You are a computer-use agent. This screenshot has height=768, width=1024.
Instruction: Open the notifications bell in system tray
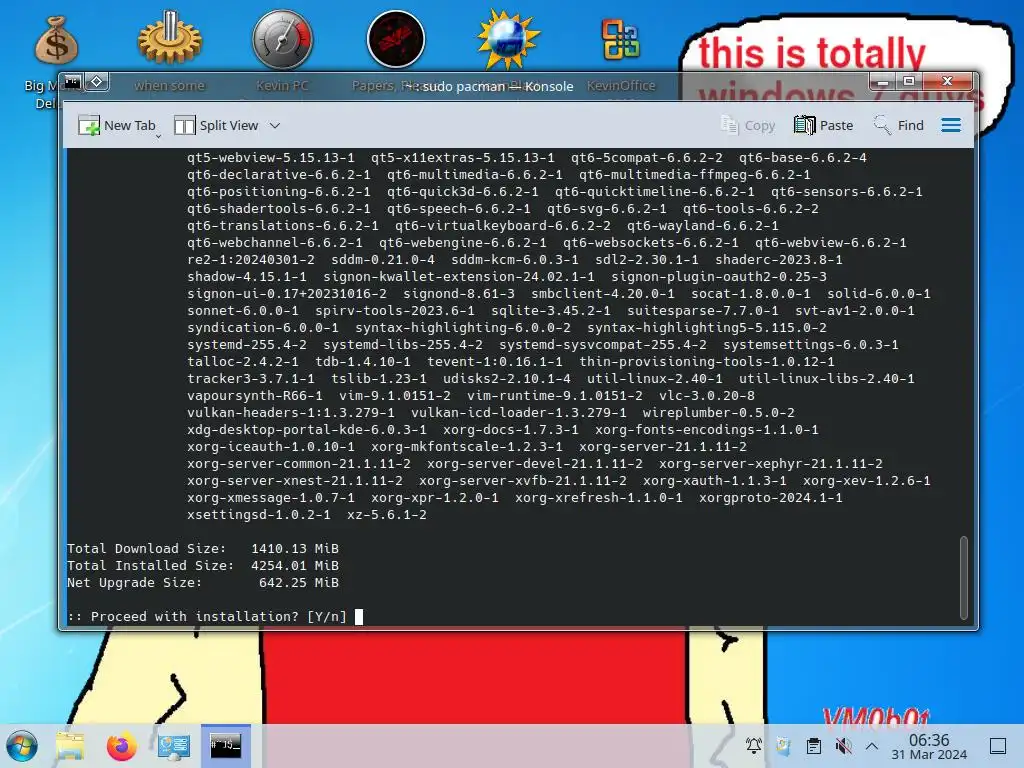coord(754,746)
